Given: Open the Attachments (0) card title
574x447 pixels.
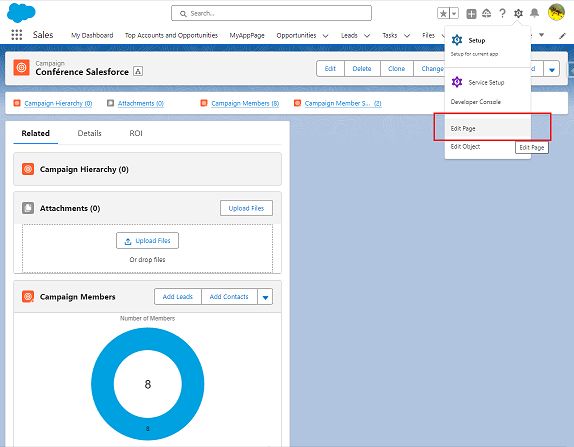Looking at the screenshot, I should click(x=70, y=208).
